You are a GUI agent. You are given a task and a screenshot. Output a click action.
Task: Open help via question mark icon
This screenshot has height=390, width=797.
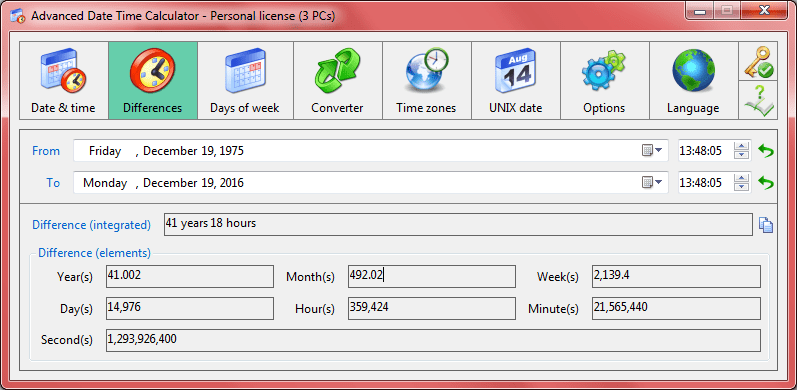pos(758,100)
